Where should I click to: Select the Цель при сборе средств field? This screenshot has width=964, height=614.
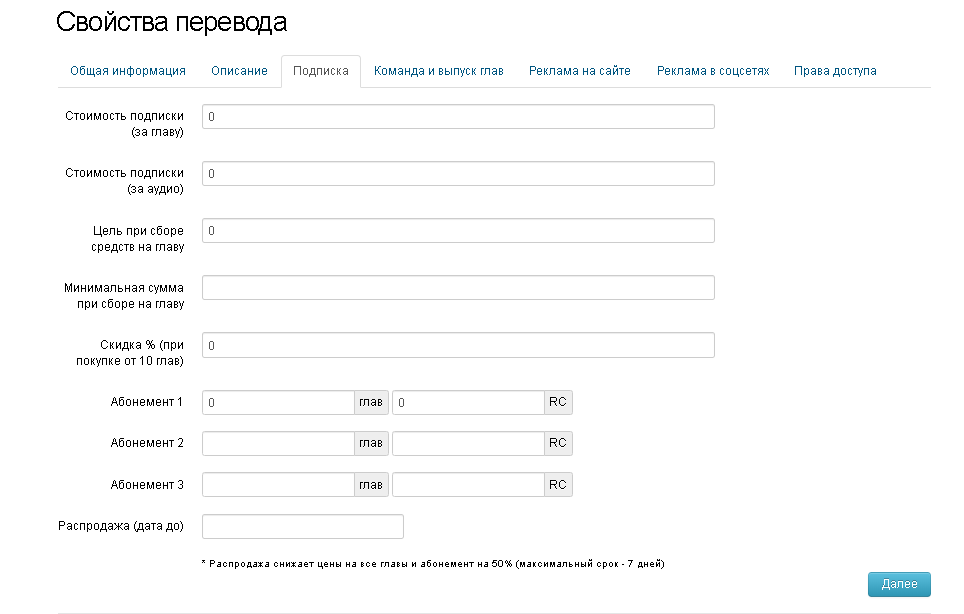pyautogui.click(x=458, y=231)
